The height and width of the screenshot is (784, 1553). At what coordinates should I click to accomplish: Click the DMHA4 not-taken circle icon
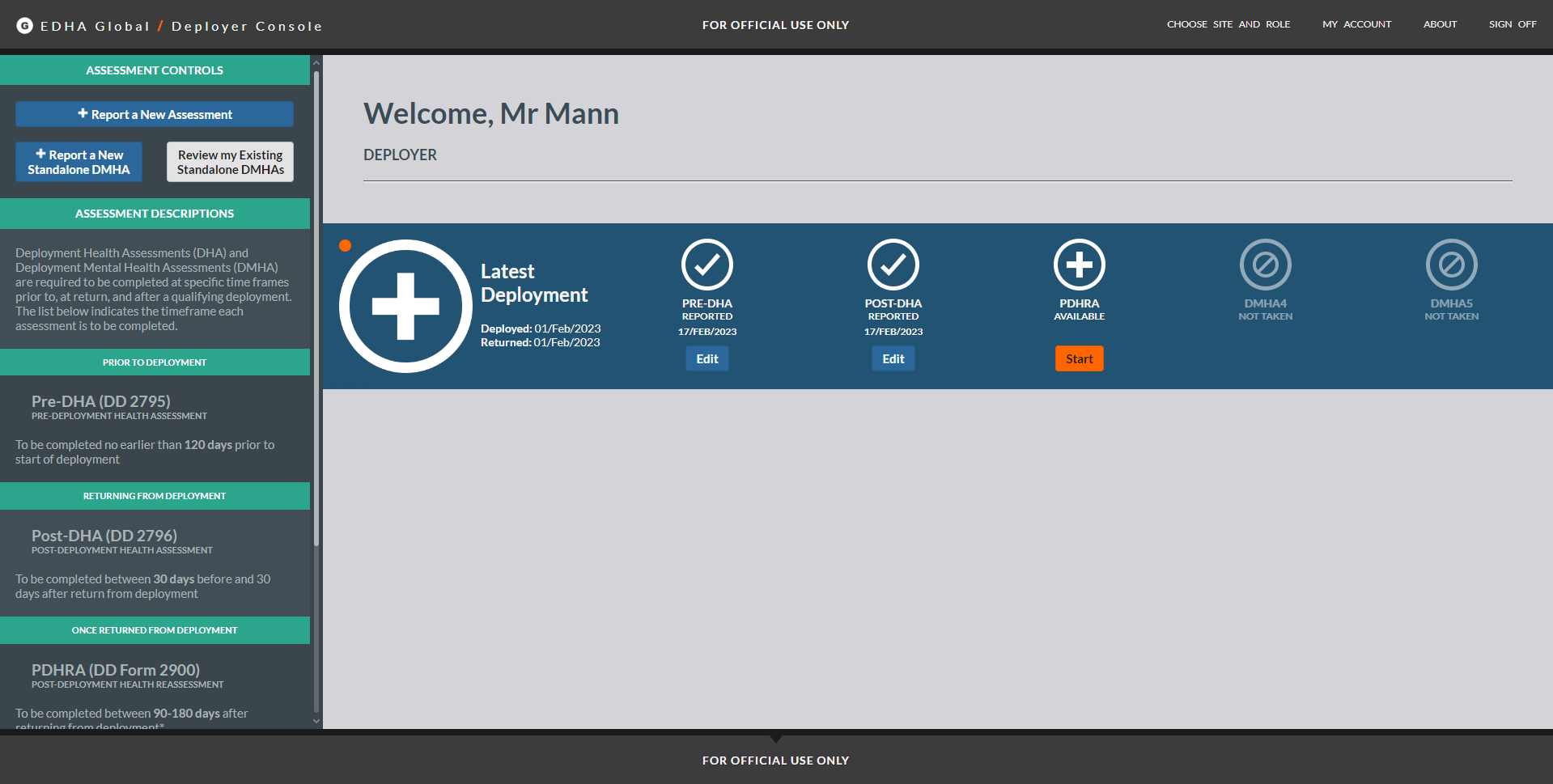pos(1266,265)
